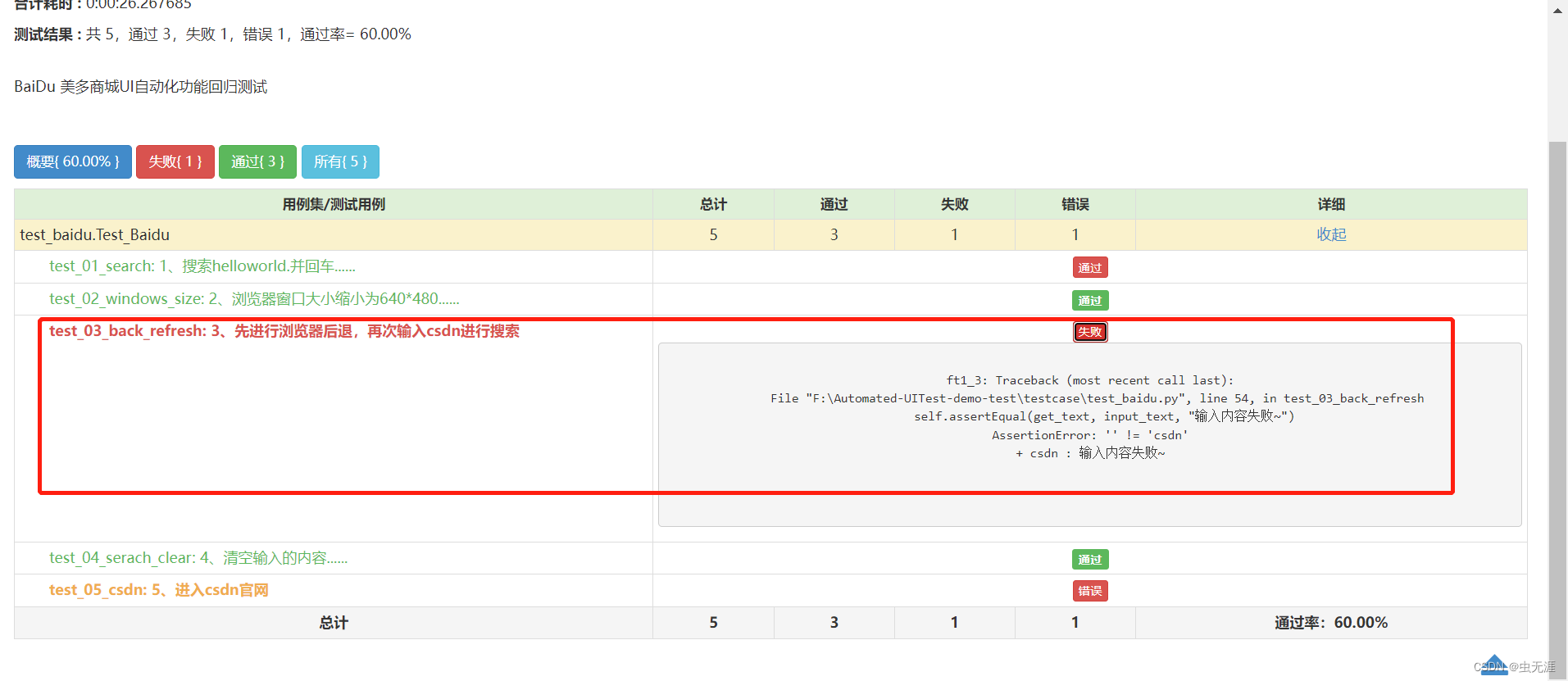The image size is (1568, 681).
Task: Show all cases via 所有{ 5 } button
Action: [340, 161]
